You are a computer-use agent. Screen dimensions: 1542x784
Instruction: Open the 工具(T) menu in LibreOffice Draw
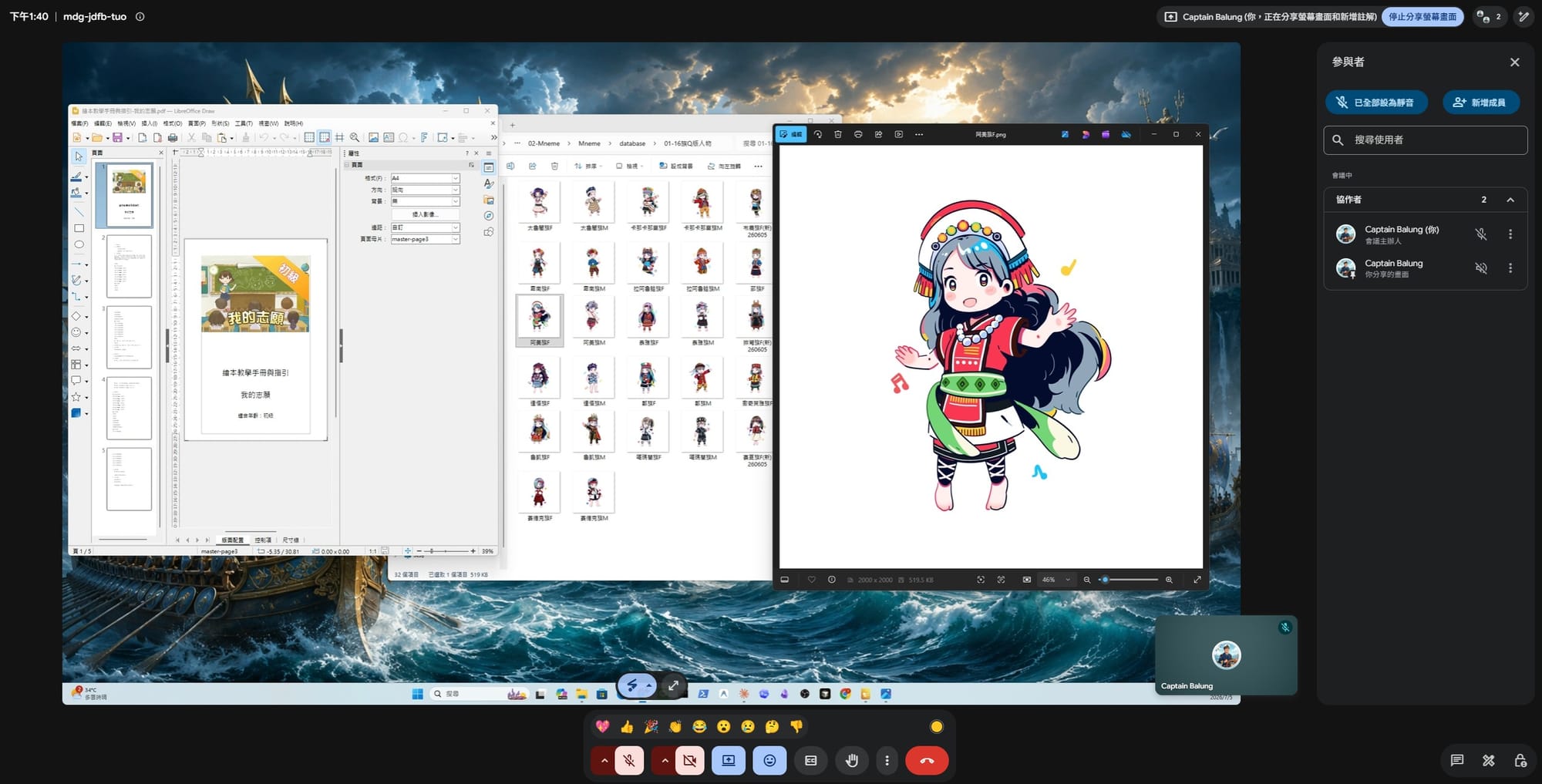coord(244,123)
